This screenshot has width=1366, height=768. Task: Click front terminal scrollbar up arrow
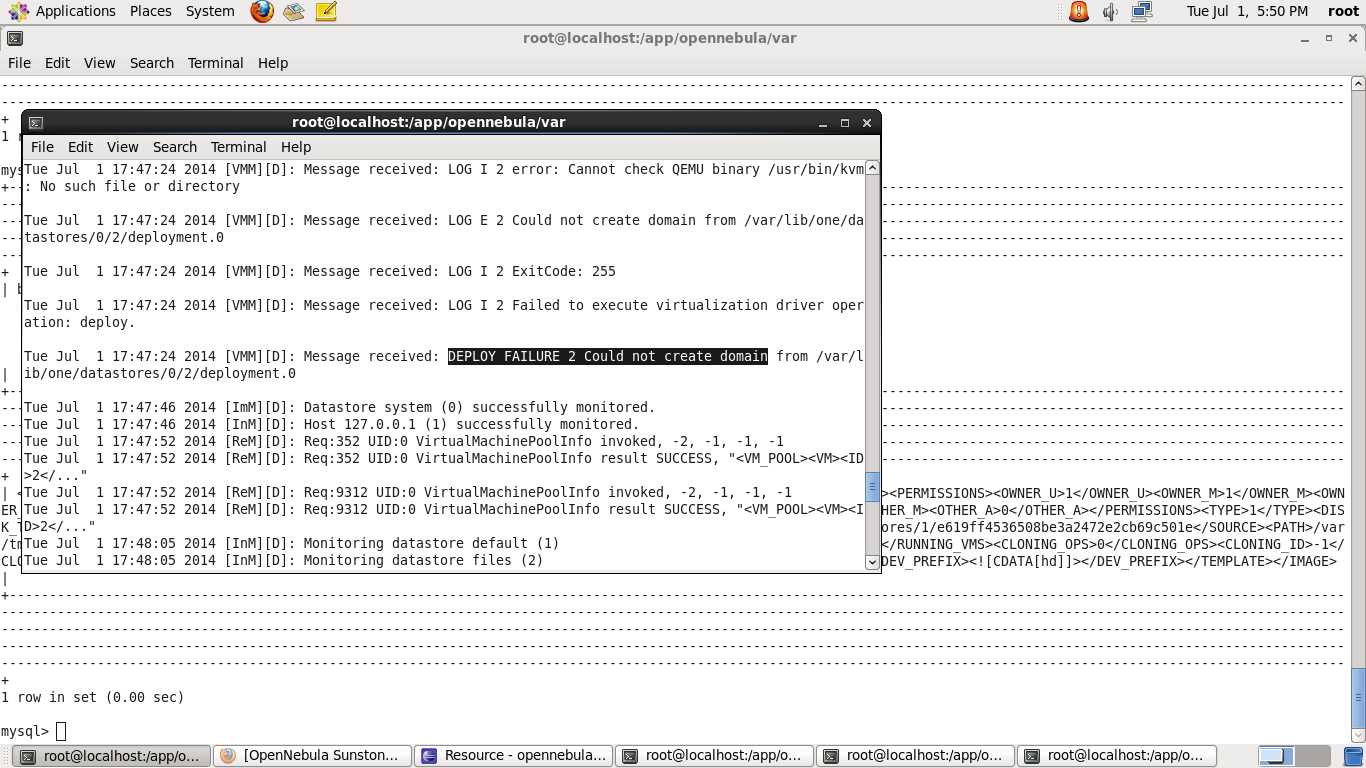872,168
